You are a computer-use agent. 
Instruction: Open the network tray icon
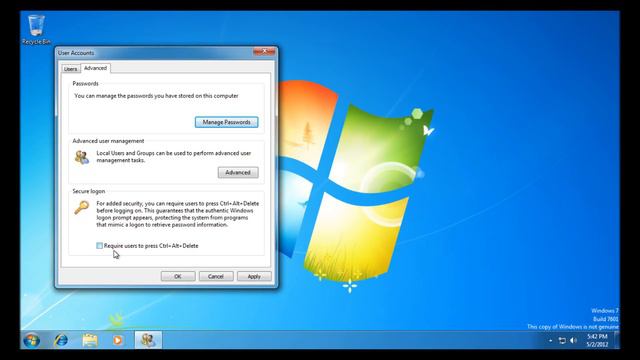(562, 340)
